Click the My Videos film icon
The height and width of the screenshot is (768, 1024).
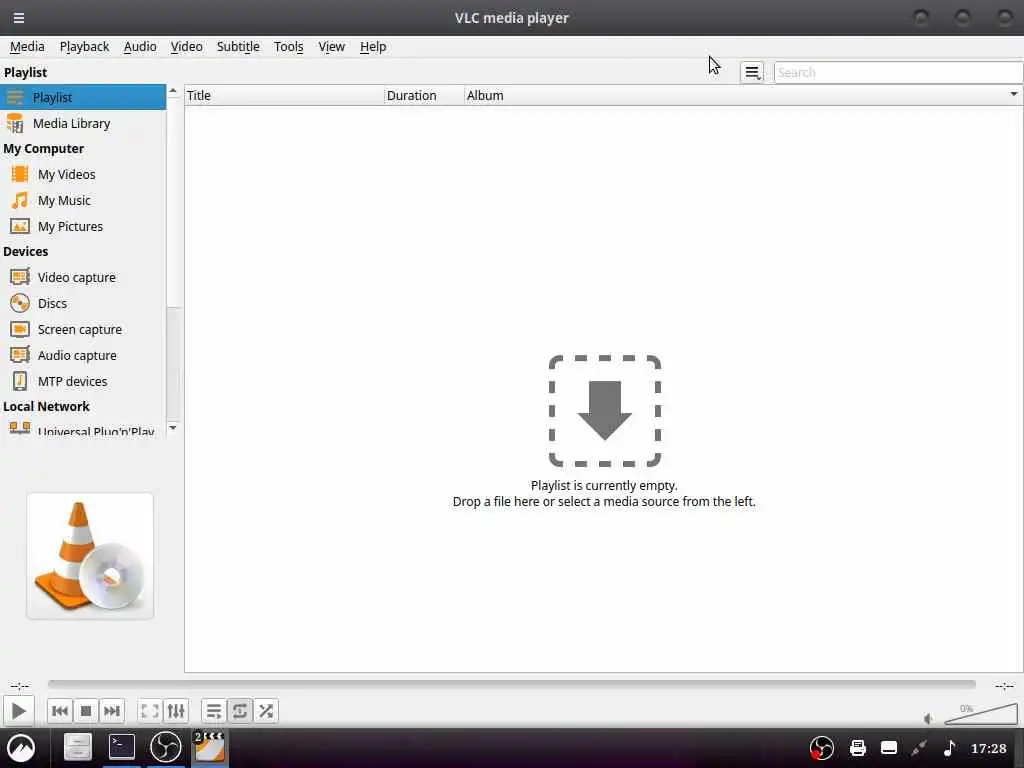pyautogui.click(x=20, y=174)
